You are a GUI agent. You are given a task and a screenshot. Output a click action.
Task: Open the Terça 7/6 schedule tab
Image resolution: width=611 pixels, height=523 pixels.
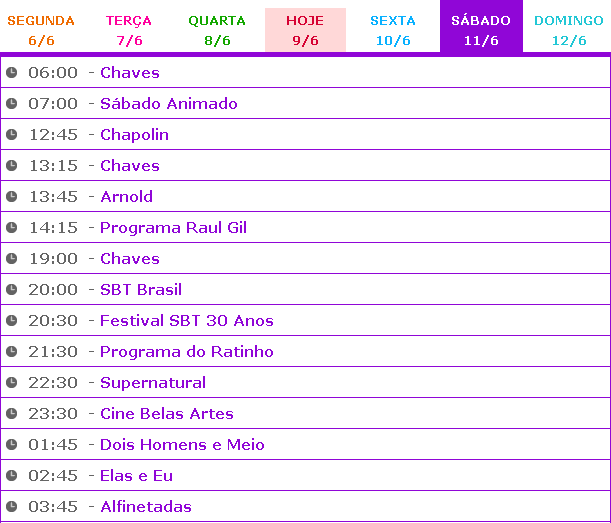(129, 30)
